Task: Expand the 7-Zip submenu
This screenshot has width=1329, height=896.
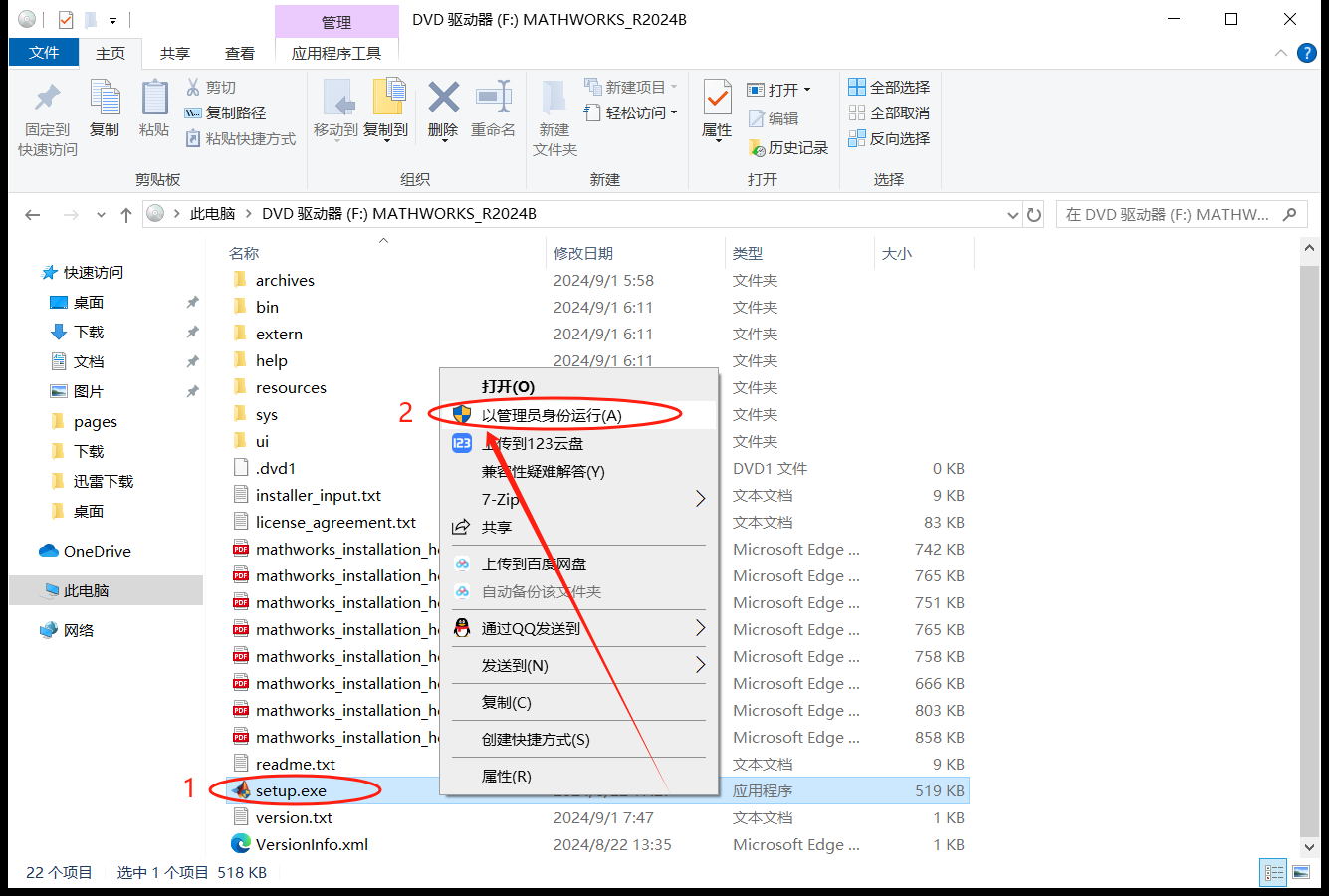Action: pyautogui.click(x=578, y=499)
